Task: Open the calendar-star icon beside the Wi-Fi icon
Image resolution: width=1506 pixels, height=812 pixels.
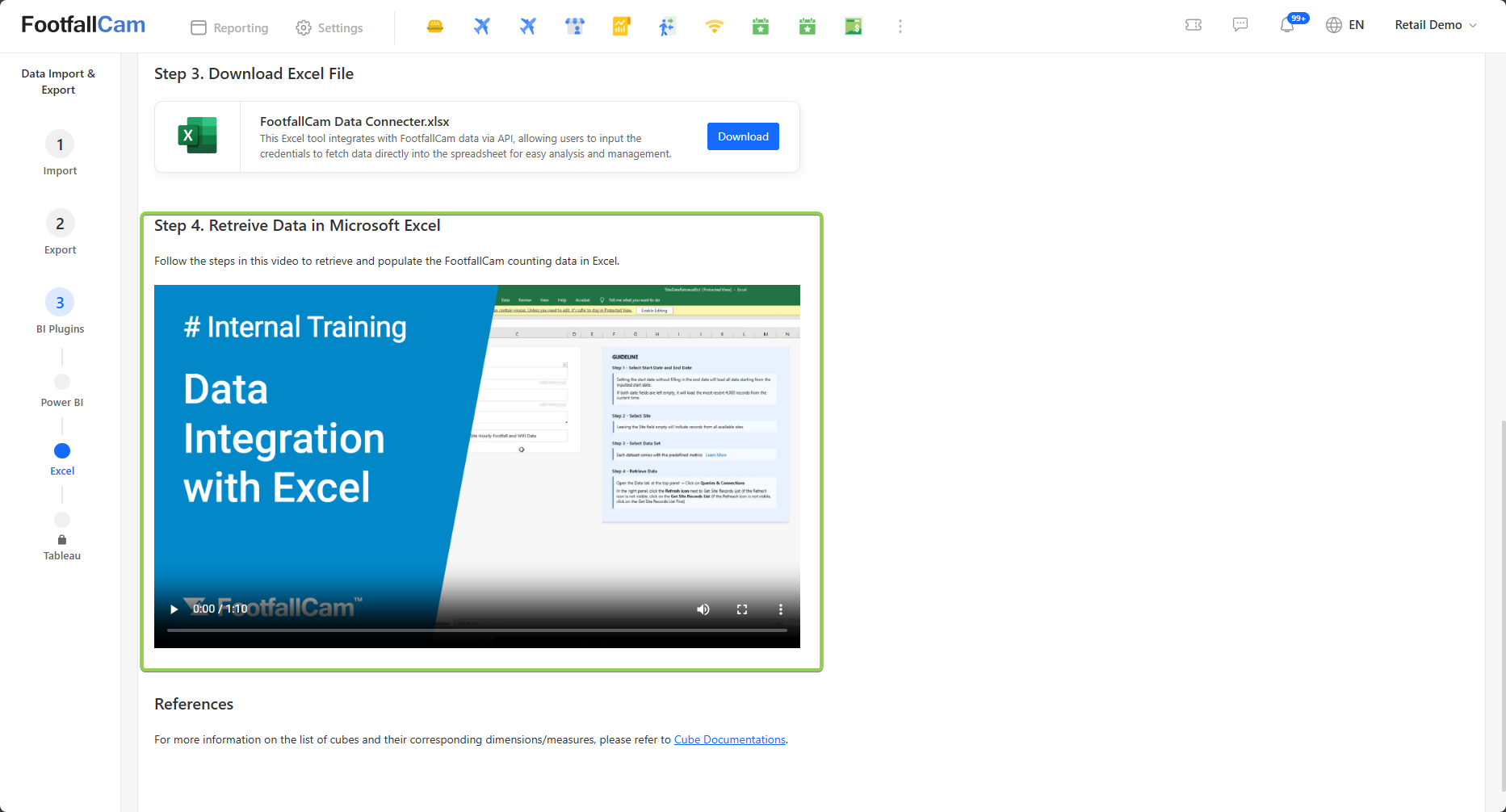Action: click(x=761, y=27)
